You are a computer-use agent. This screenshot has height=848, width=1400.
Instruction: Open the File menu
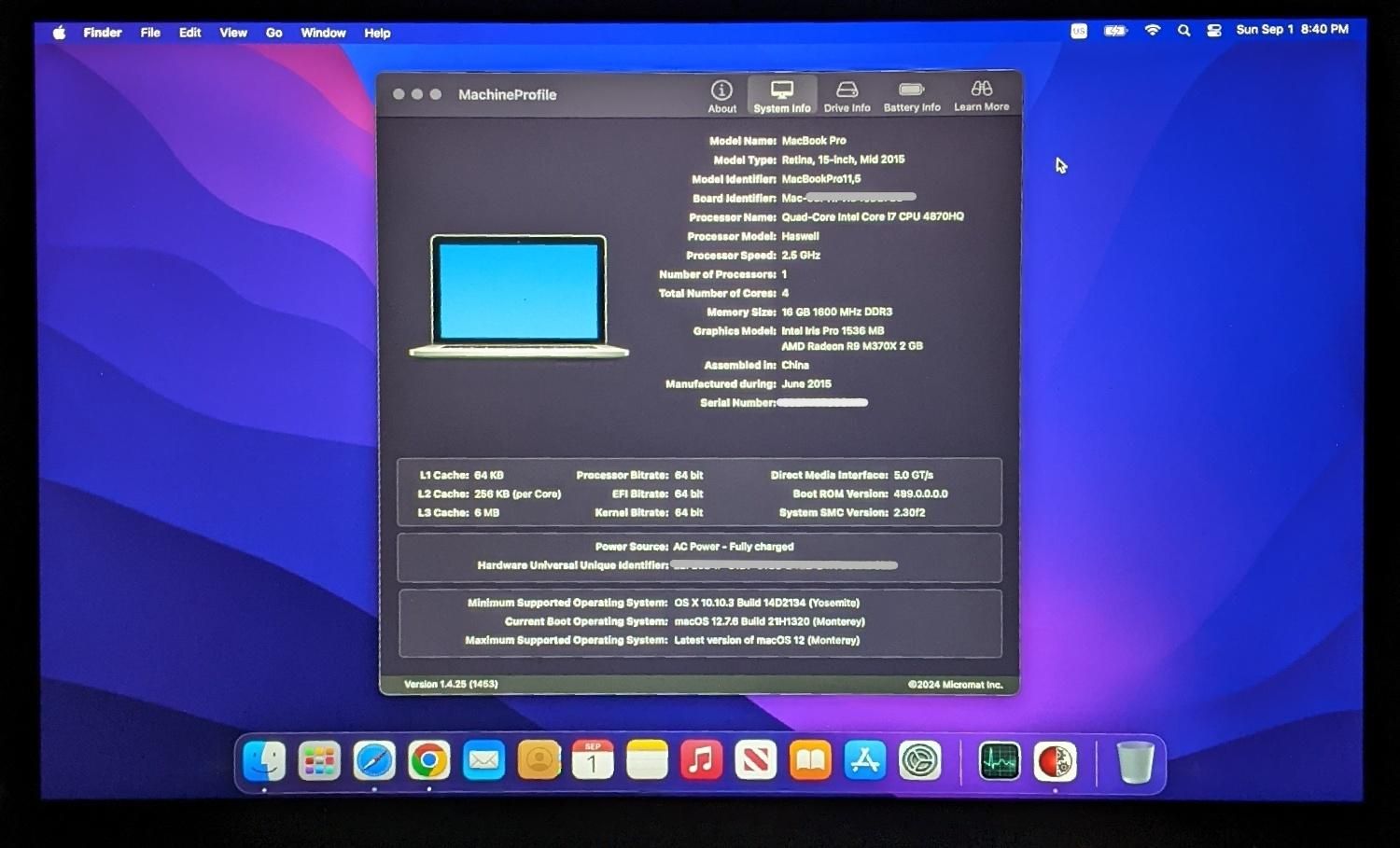click(x=150, y=33)
